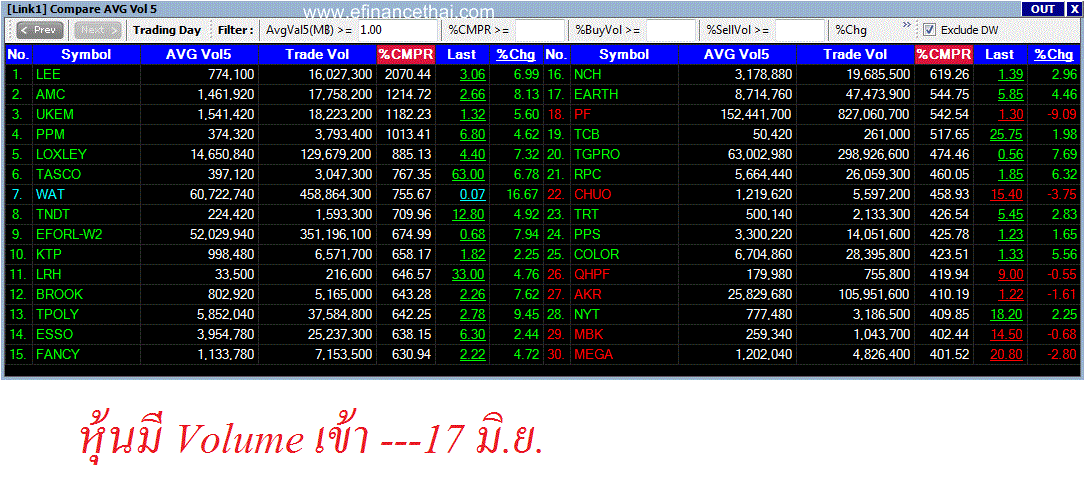Select symbol NCH

[x=587, y=75]
